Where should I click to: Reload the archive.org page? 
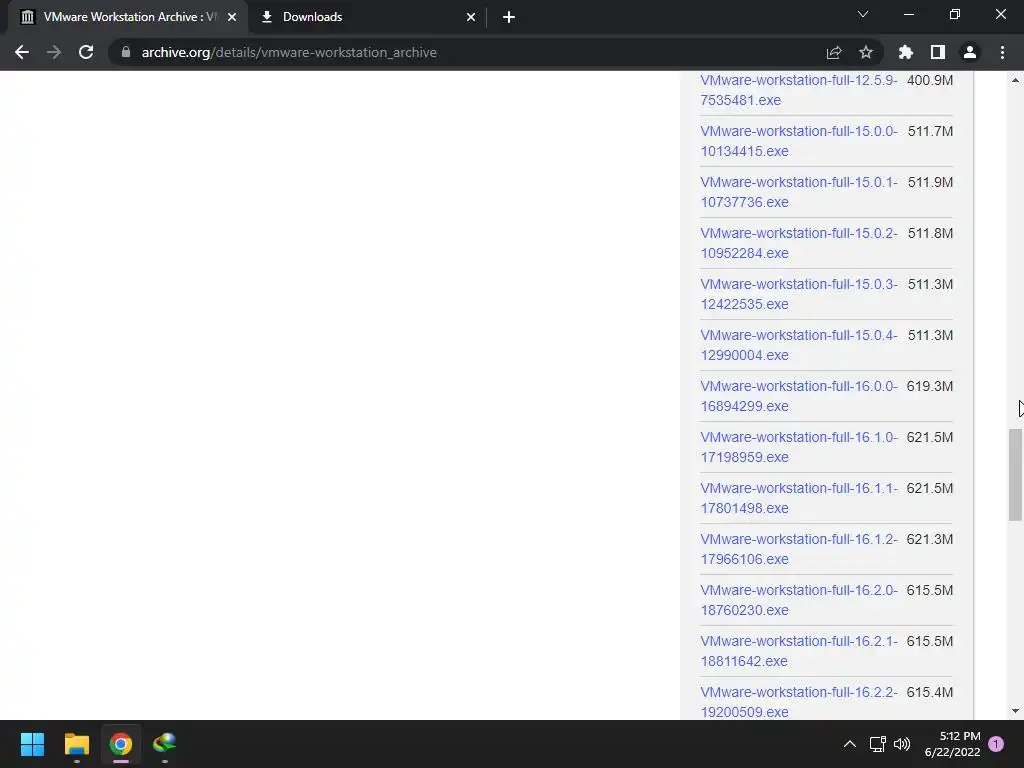86,52
